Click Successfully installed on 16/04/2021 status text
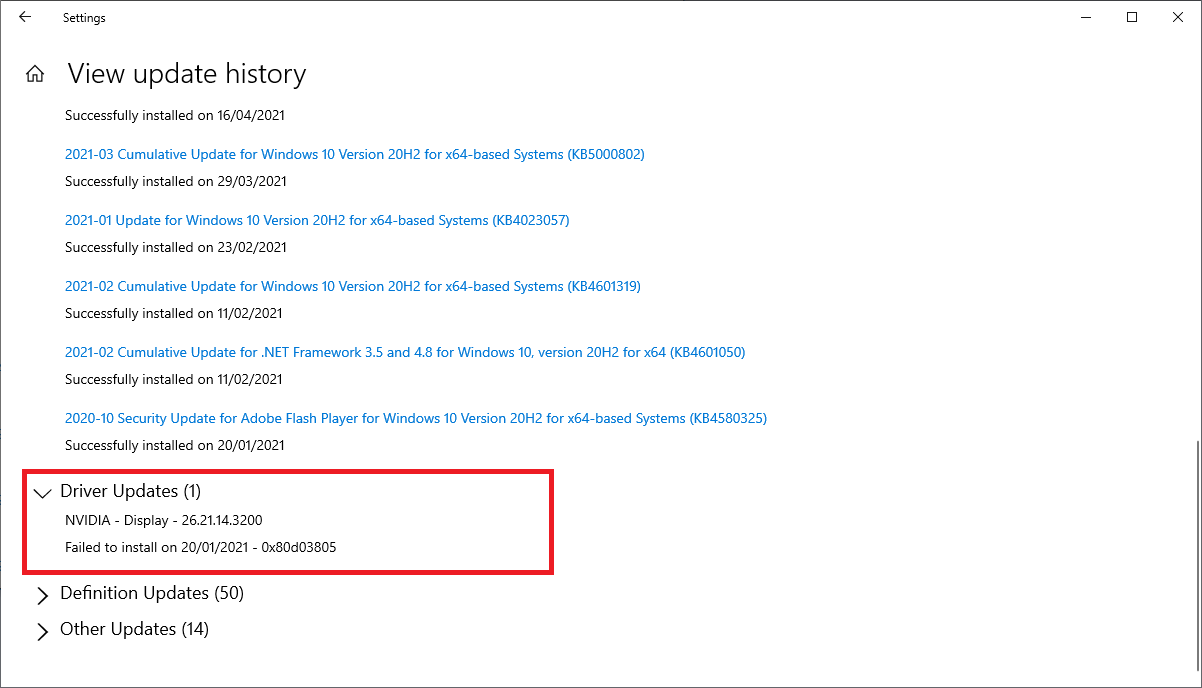1202x688 pixels. pos(175,115)
